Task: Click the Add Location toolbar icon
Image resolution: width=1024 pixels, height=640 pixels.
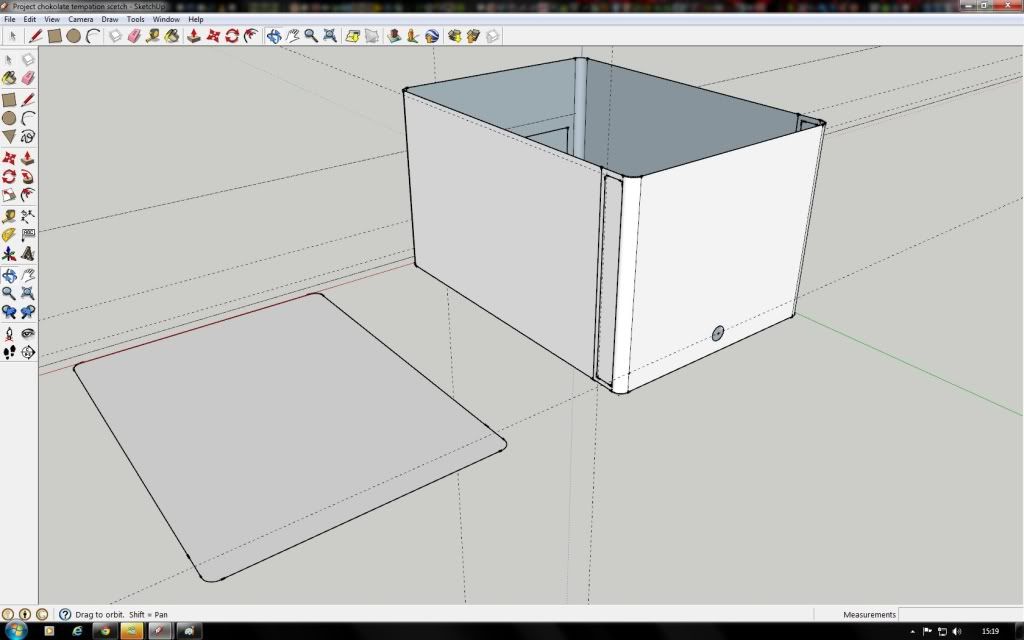Action: point(353,36)
